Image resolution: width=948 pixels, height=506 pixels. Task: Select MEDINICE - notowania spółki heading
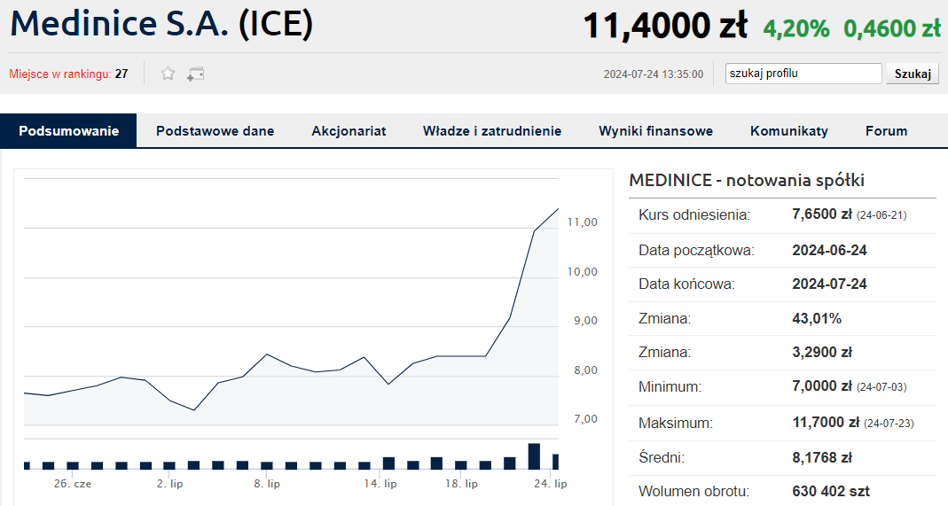pos(747,180)
